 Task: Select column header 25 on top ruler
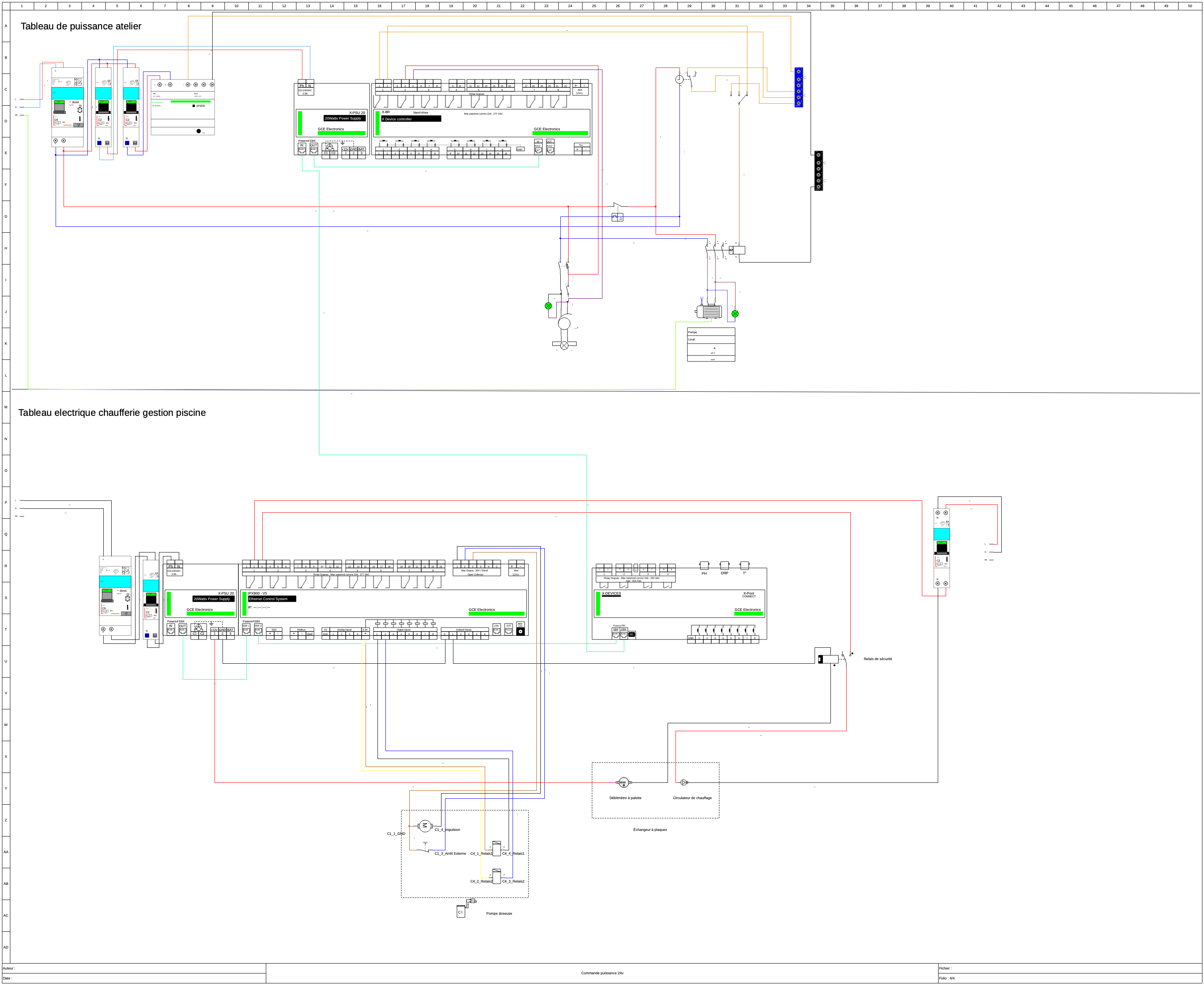point(594,6)
